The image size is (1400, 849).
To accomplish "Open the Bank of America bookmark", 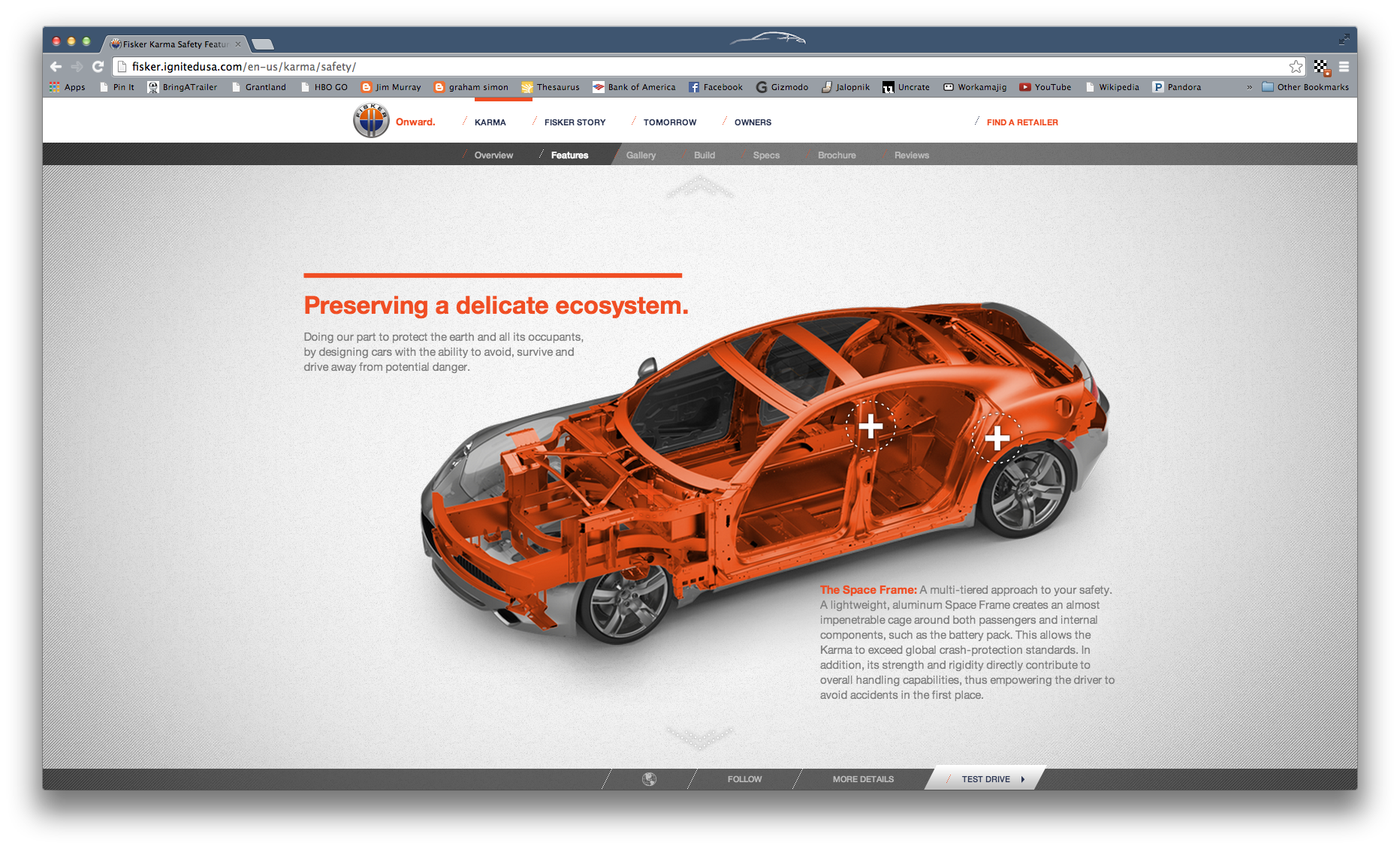I will tap(634, 87).
